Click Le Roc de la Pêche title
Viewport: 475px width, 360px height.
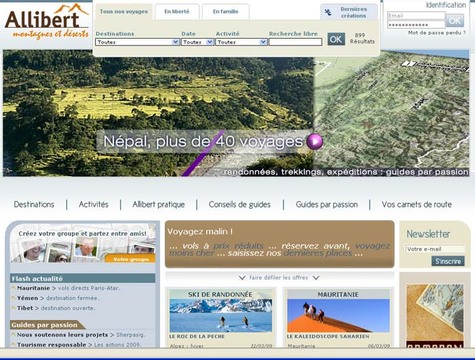click(x=197, y=337)
